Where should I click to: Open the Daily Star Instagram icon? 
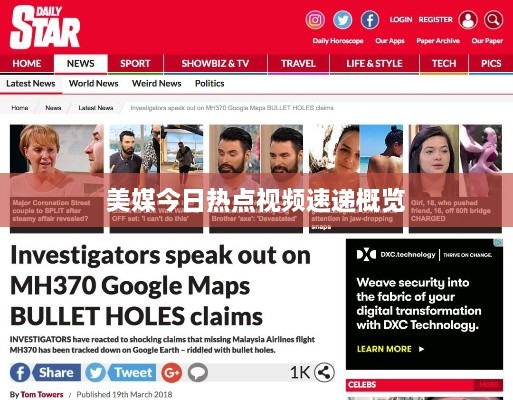click(x=315, y=20)
